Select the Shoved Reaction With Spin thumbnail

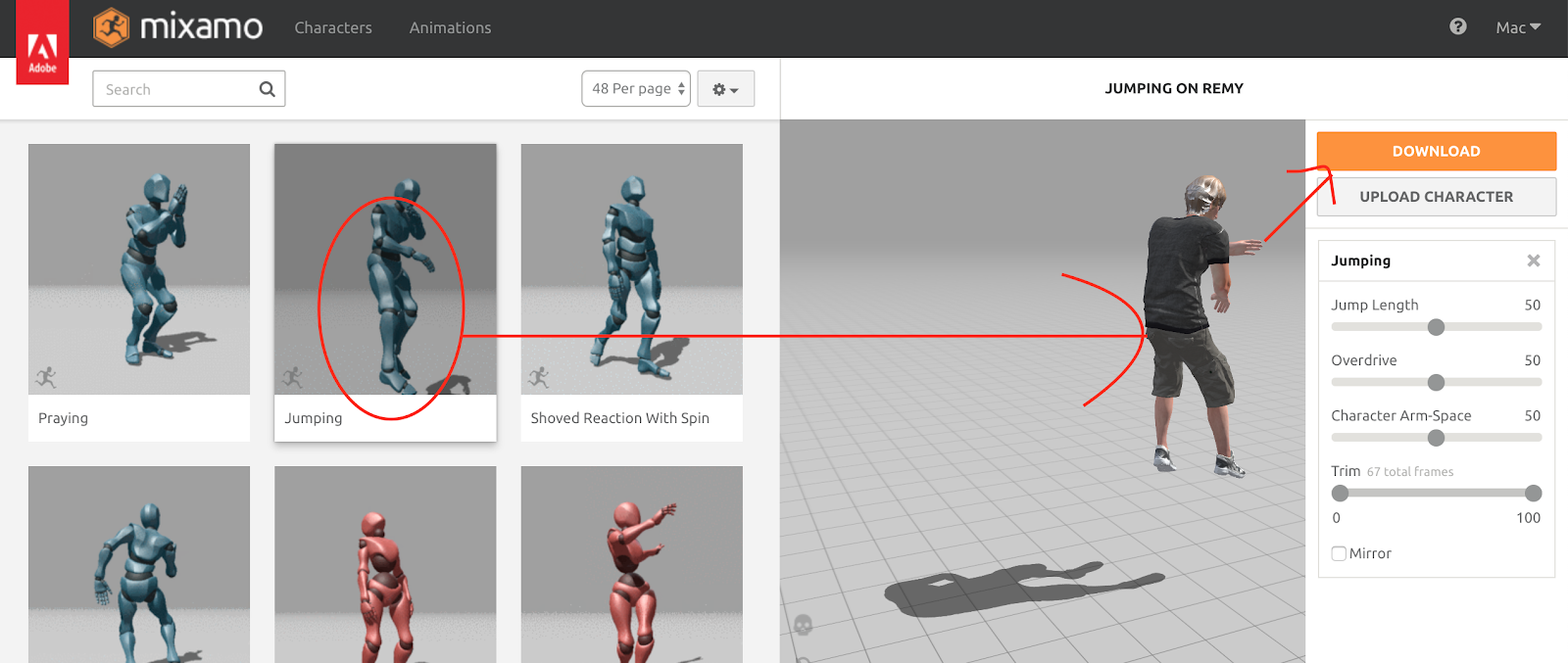[x=631, y=269]
